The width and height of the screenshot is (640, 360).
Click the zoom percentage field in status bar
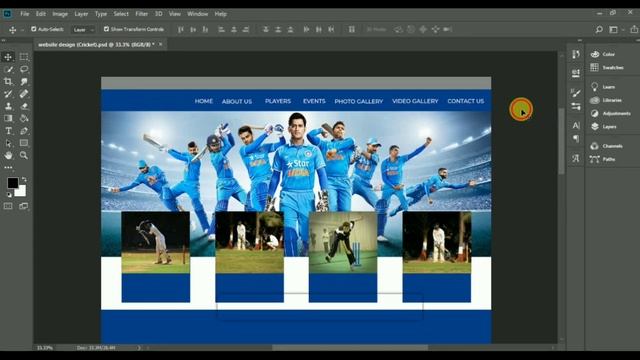(x=45, y=348)
